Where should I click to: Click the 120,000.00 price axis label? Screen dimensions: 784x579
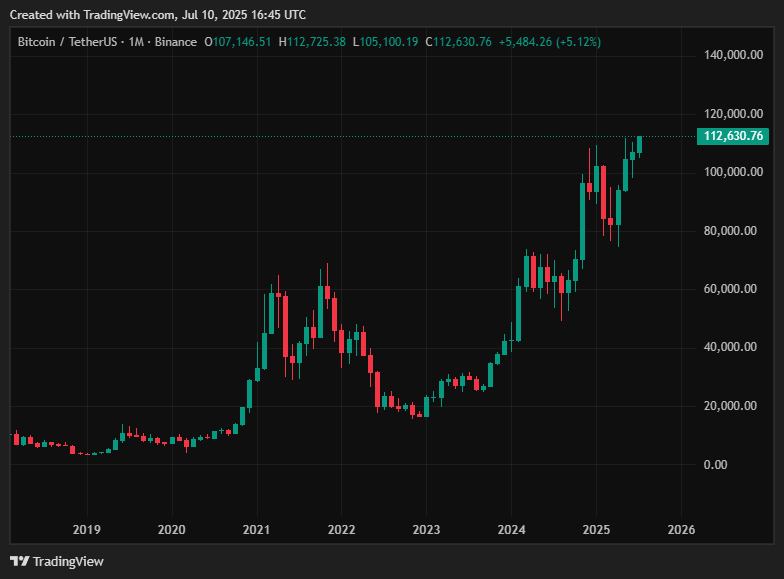[734, 114]
